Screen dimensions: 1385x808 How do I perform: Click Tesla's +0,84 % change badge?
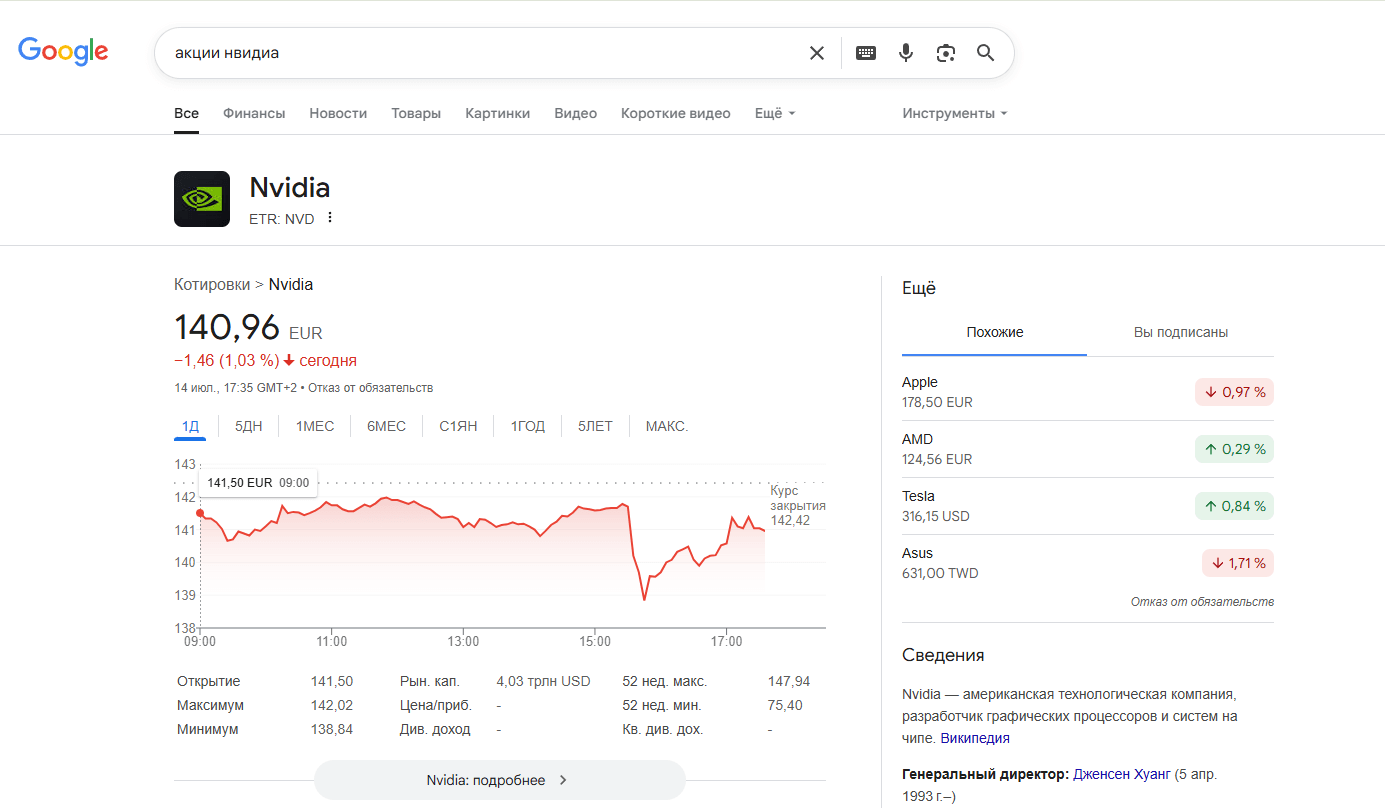pos(1235,506)
